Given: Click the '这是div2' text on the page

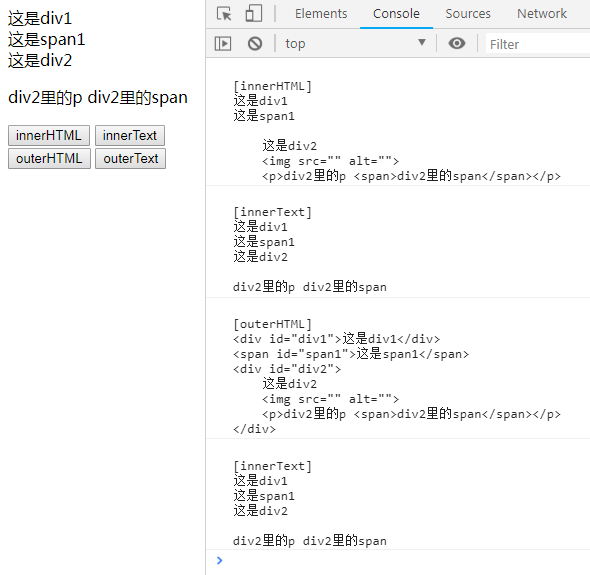Looking at the screenshot, I should (x=40, y=61).
